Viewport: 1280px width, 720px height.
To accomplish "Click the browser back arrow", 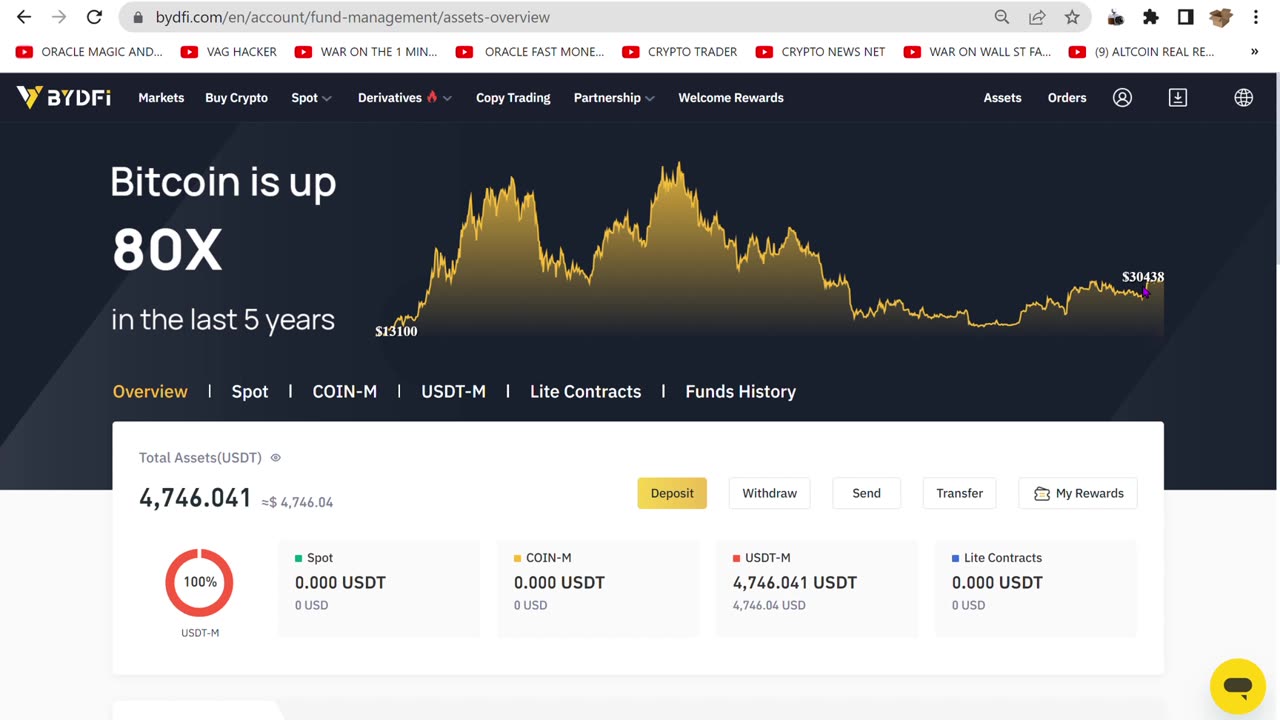I will [x=24, y=17].
